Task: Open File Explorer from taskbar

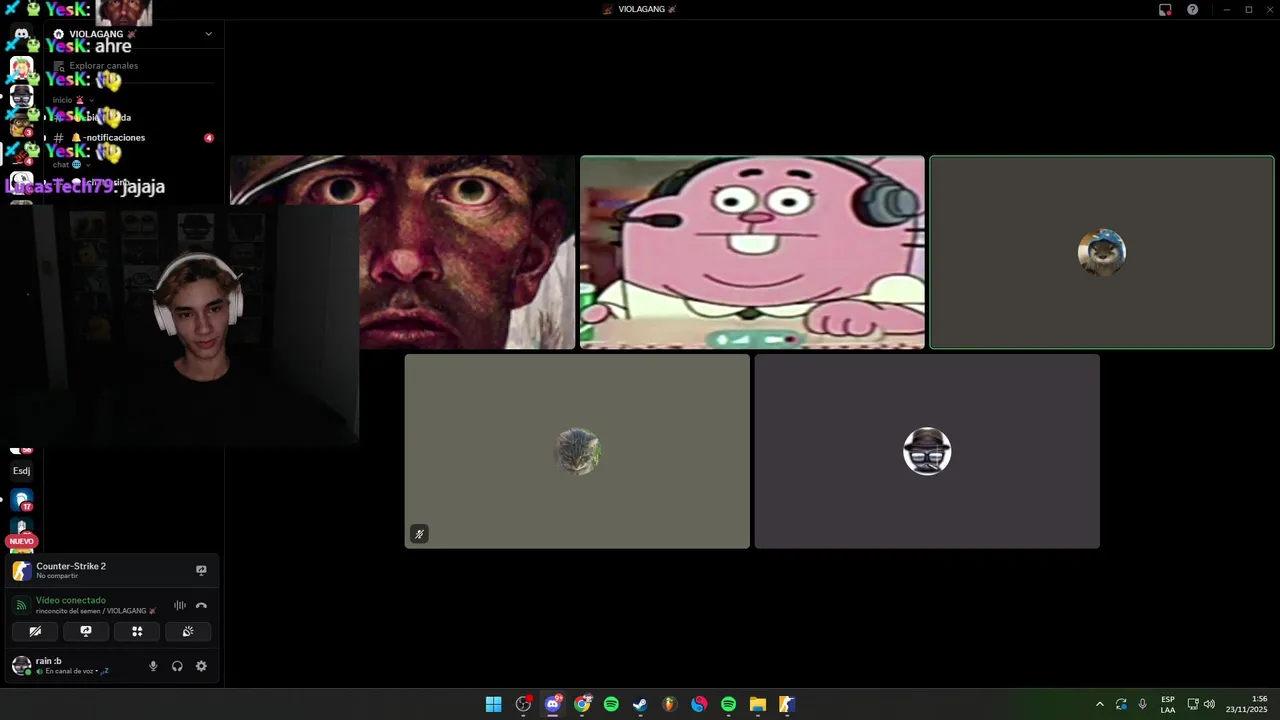Action: tap(757, 704)
